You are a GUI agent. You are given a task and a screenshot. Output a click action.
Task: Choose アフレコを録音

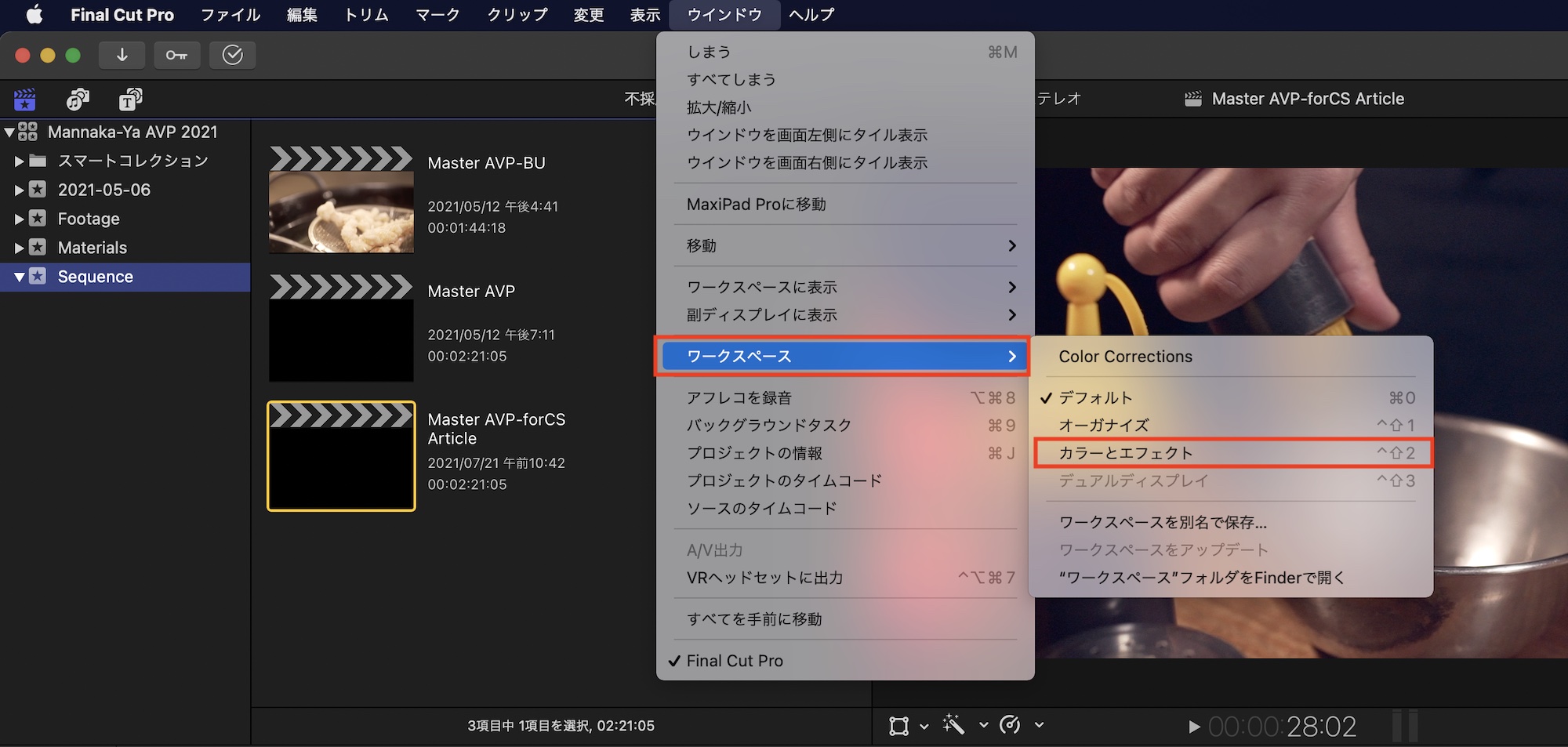pos(845,398)
